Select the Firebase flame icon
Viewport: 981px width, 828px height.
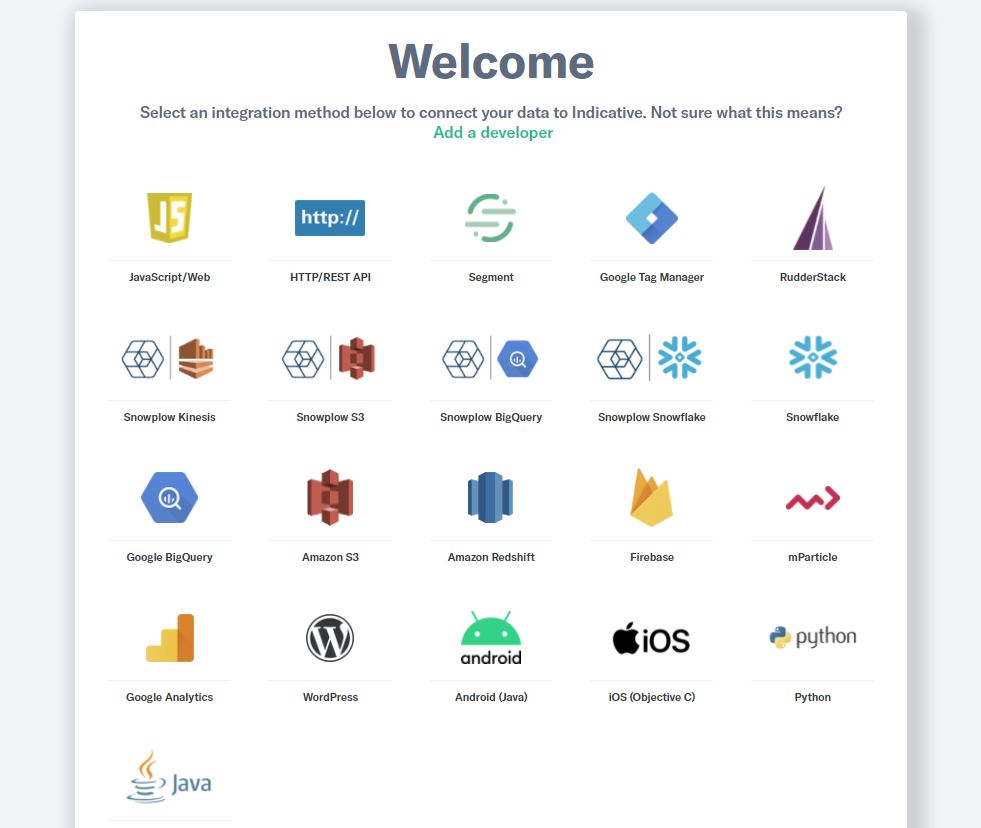coord(651,498)
